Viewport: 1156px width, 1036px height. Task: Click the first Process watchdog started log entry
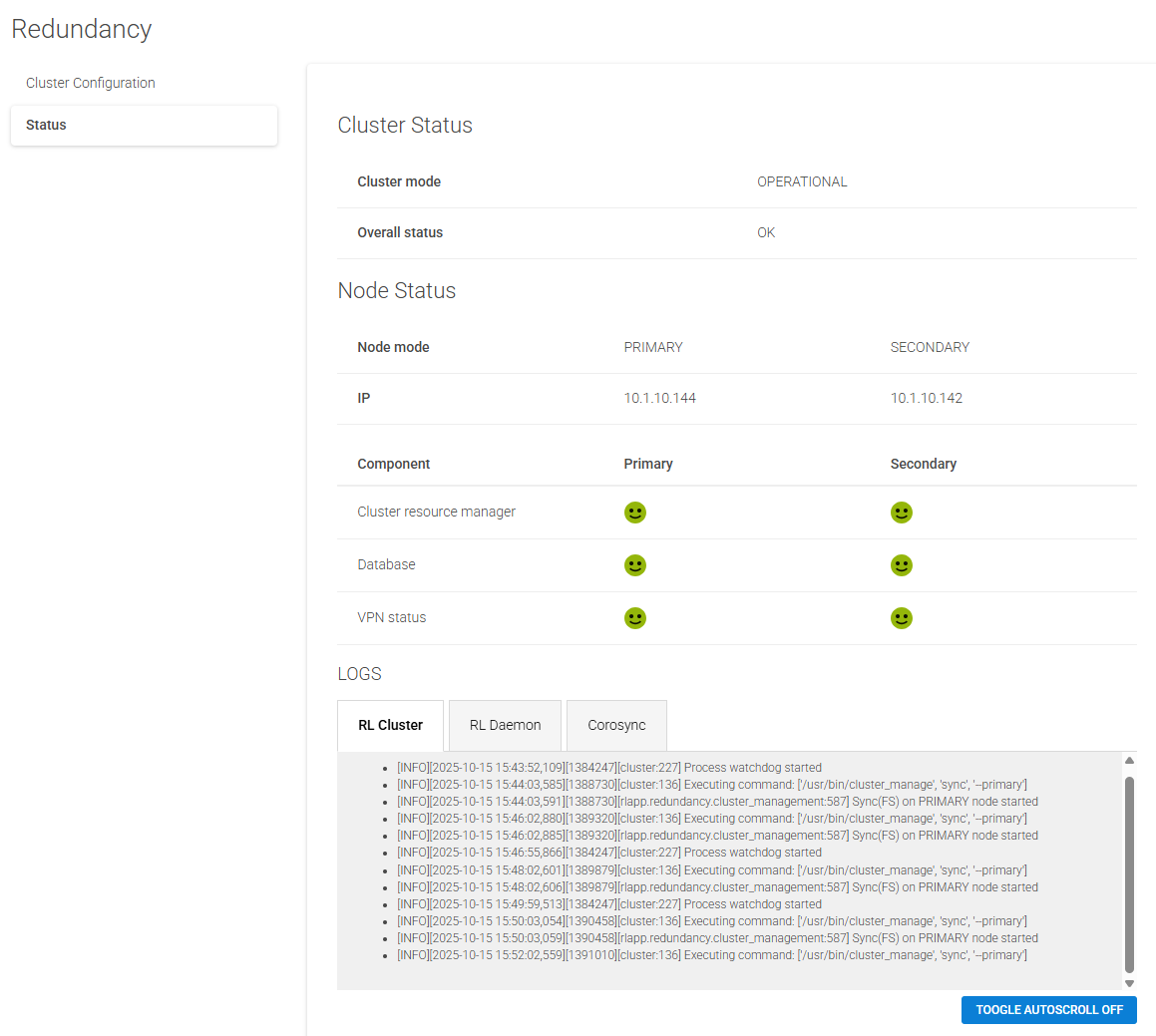pos(609,768)
